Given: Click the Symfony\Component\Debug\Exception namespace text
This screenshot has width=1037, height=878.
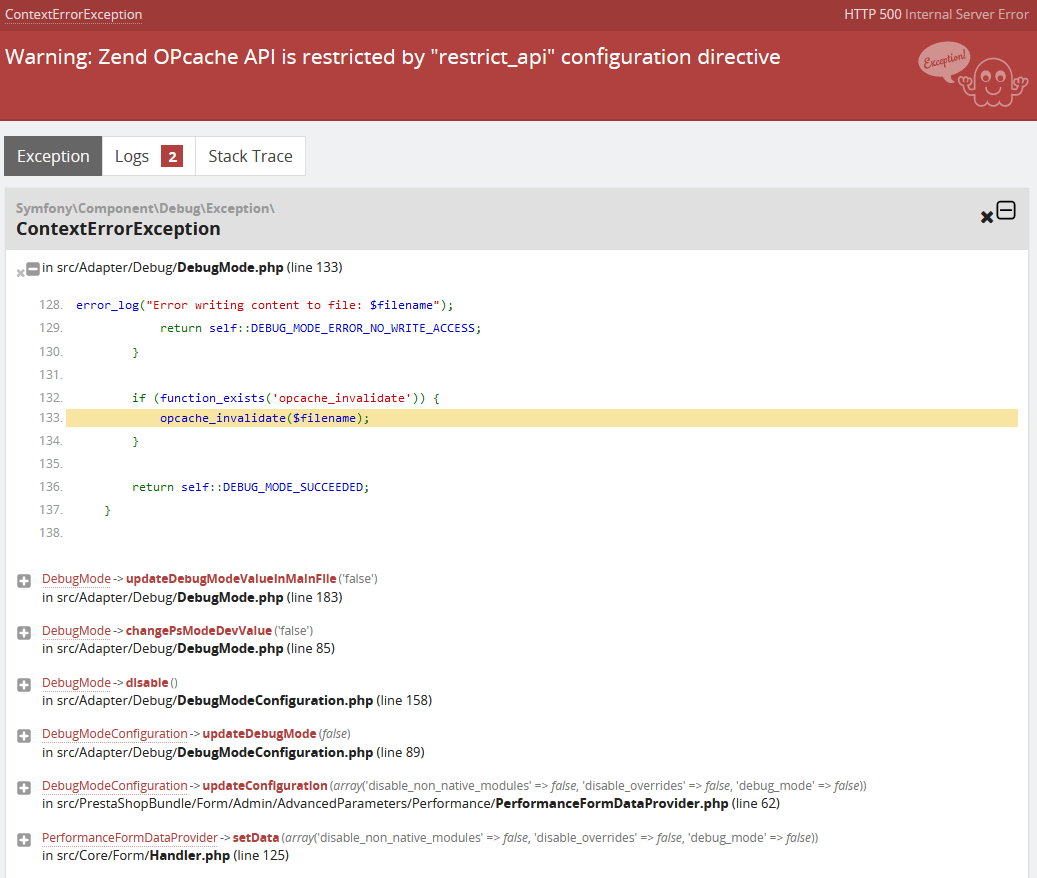Looking at the screenshot, I should coord(145,208).
